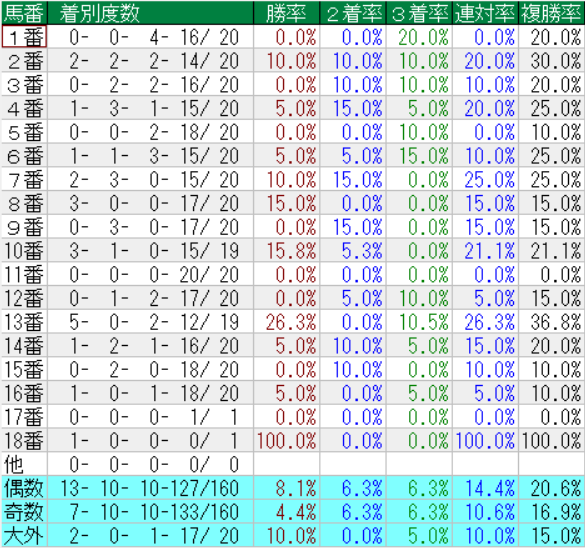Click the 3着率 column header
Viewport: 585px width, 548px height.
coord(419,13)
